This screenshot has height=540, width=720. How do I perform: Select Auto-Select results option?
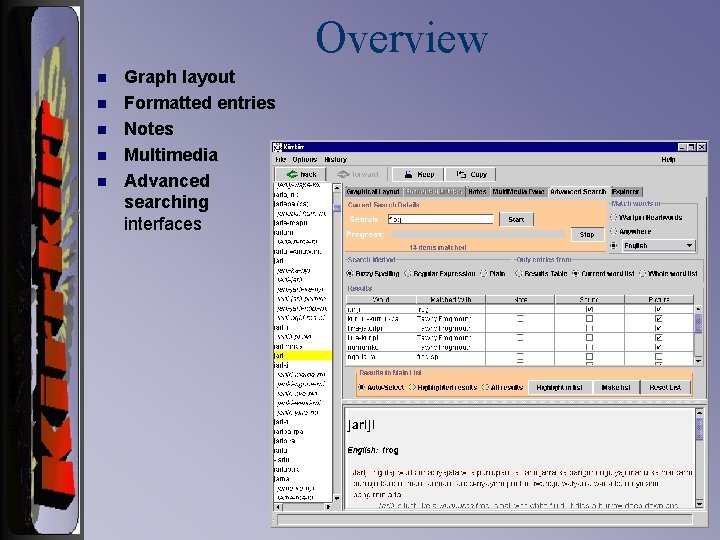[362, 388]
